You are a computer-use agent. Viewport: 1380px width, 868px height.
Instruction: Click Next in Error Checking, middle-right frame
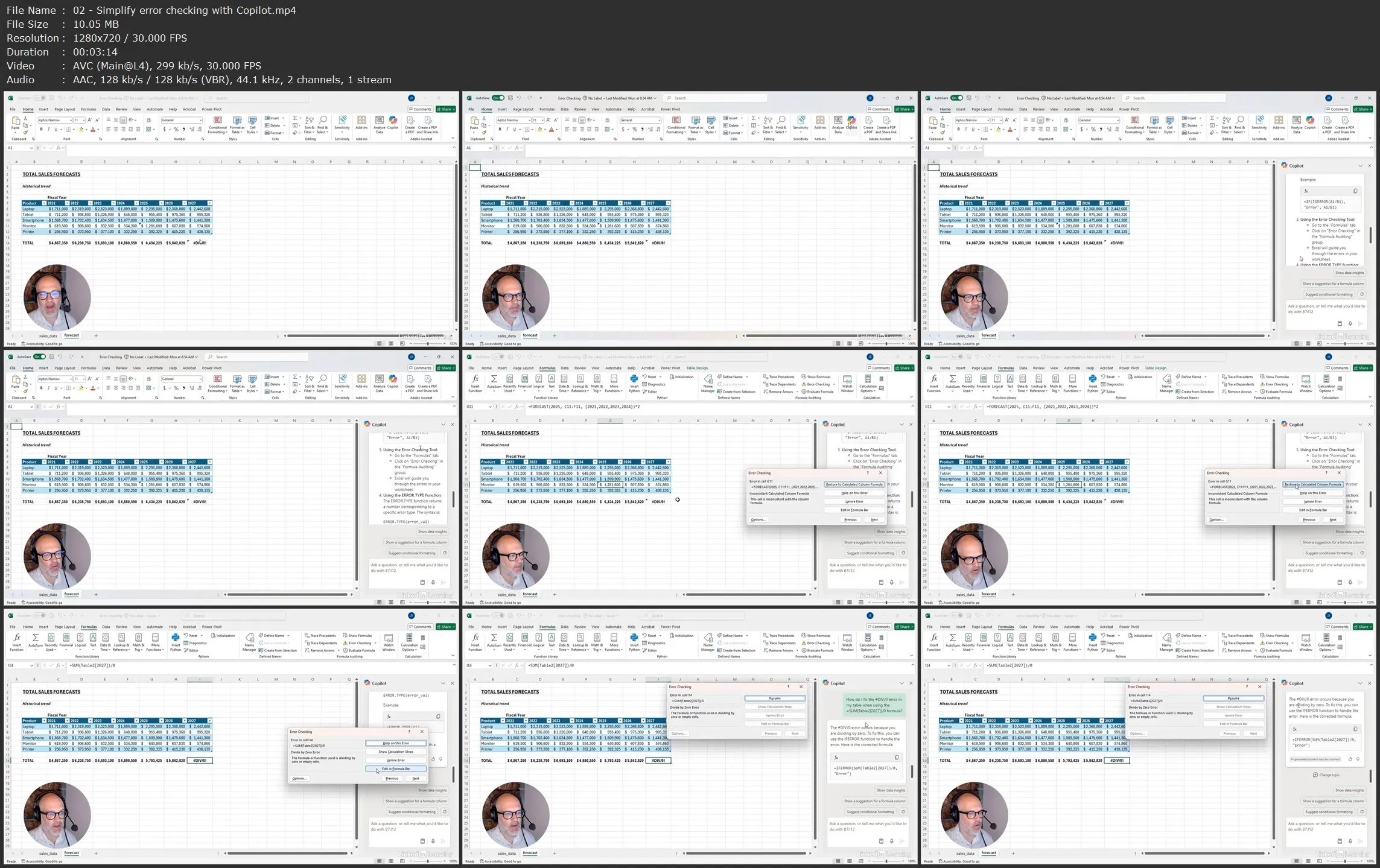tap(1333, 519)
